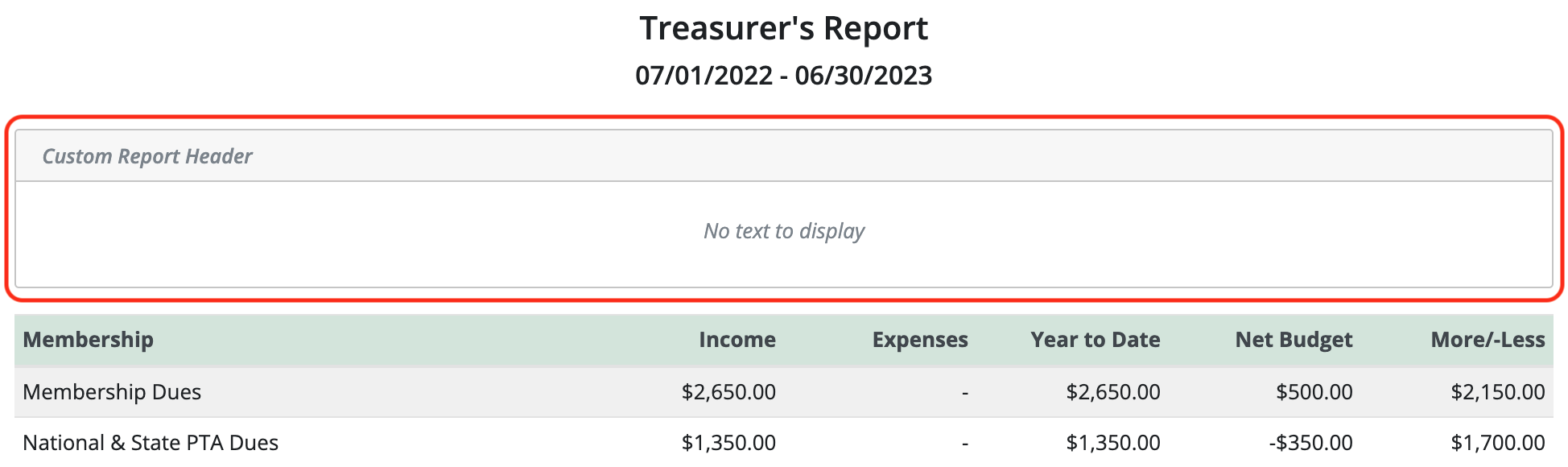This screenshot has height=467, width=1568.
Task: Click PTA Dues year to date $1,350.00
Action: point(1113,443)
